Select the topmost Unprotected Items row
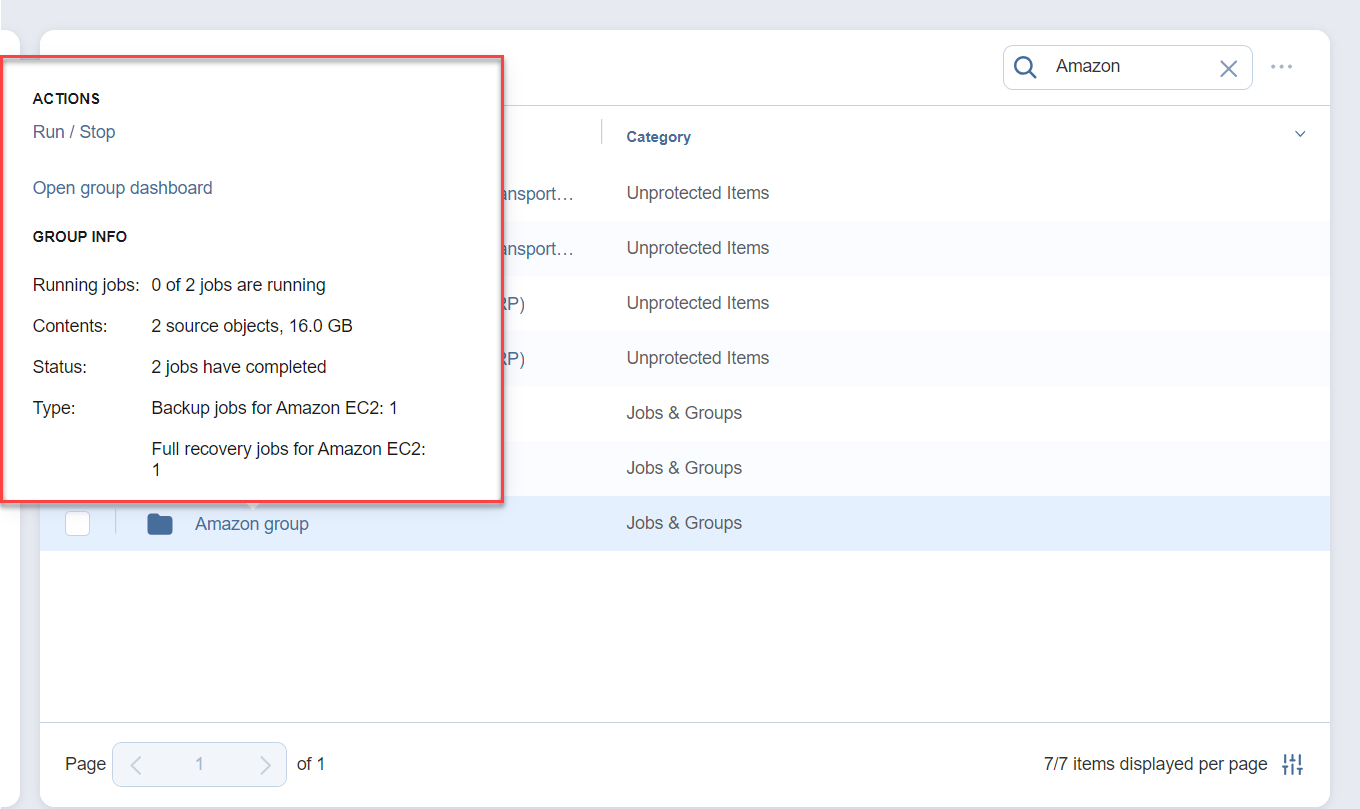This screenshot has height=809, width=1360. coord(697,193)
